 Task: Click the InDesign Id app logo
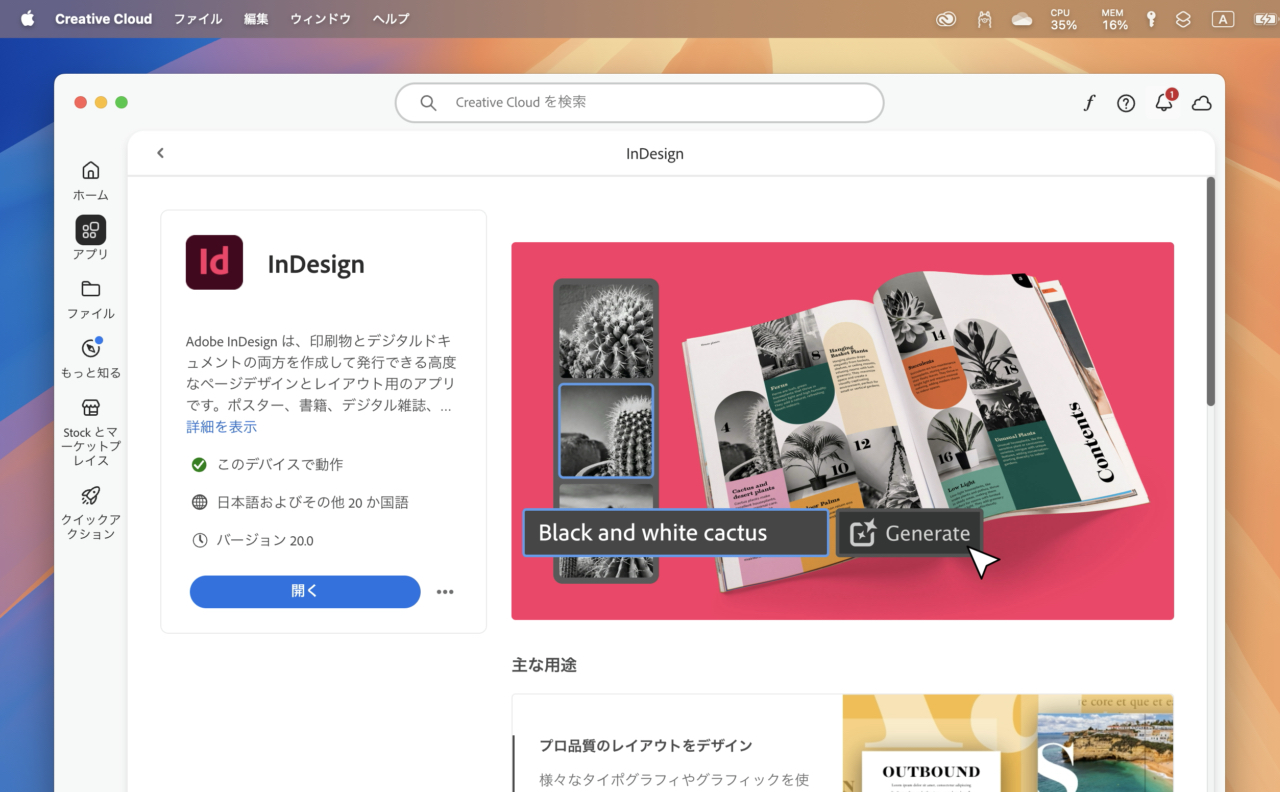(214, 262)
